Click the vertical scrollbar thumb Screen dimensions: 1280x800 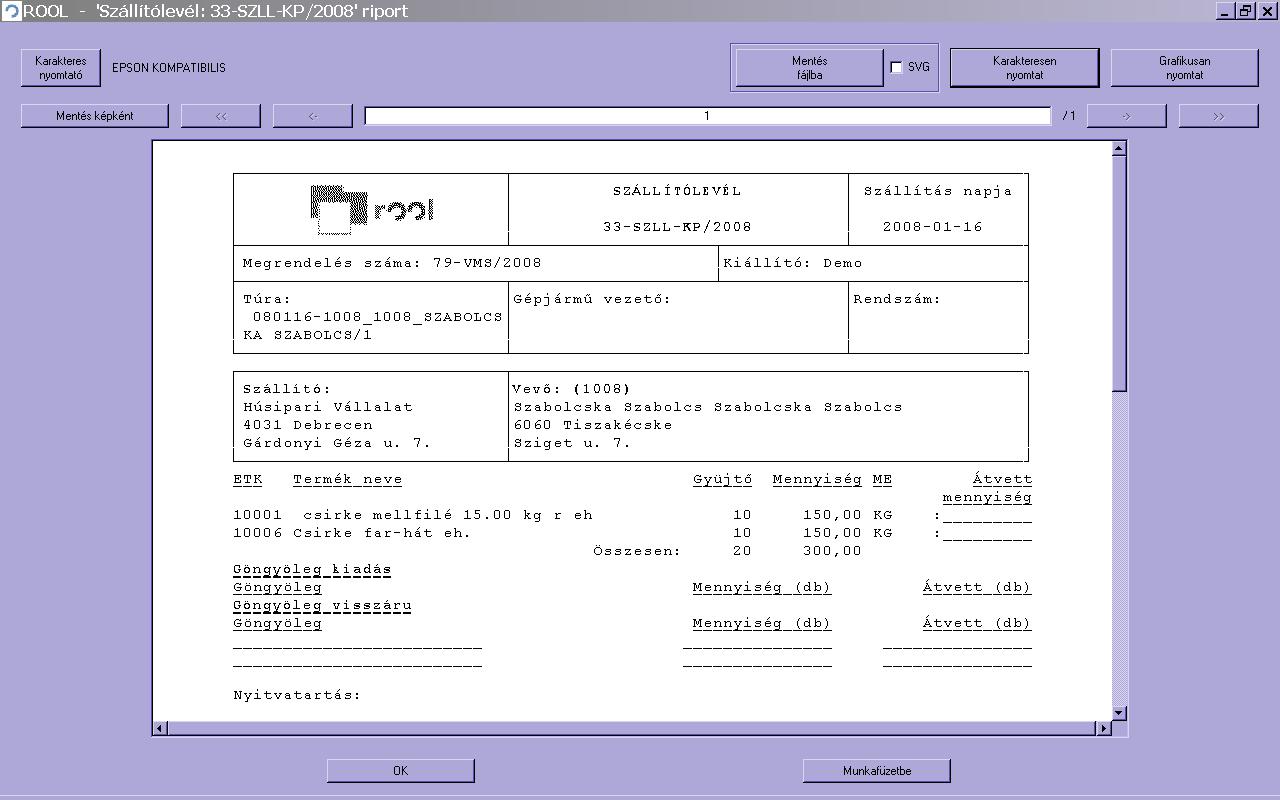[1119, 270]
